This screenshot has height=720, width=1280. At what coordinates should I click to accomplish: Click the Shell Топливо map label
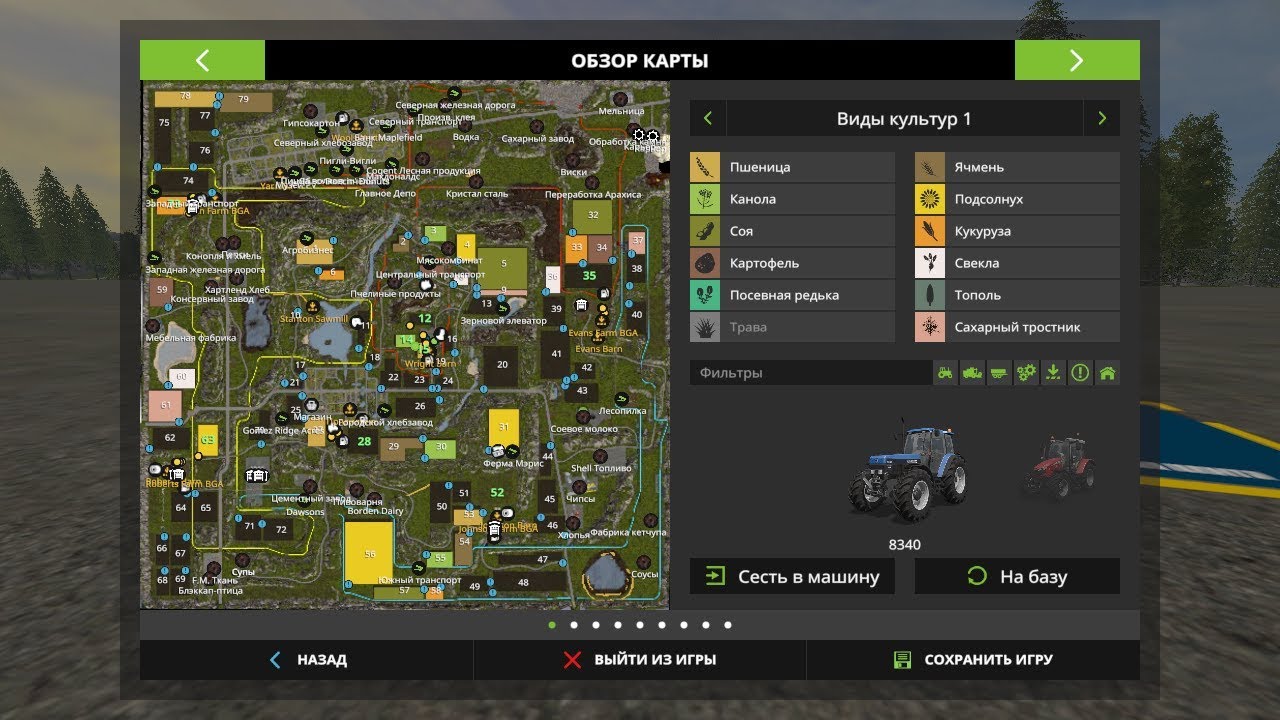coord(601,468)
